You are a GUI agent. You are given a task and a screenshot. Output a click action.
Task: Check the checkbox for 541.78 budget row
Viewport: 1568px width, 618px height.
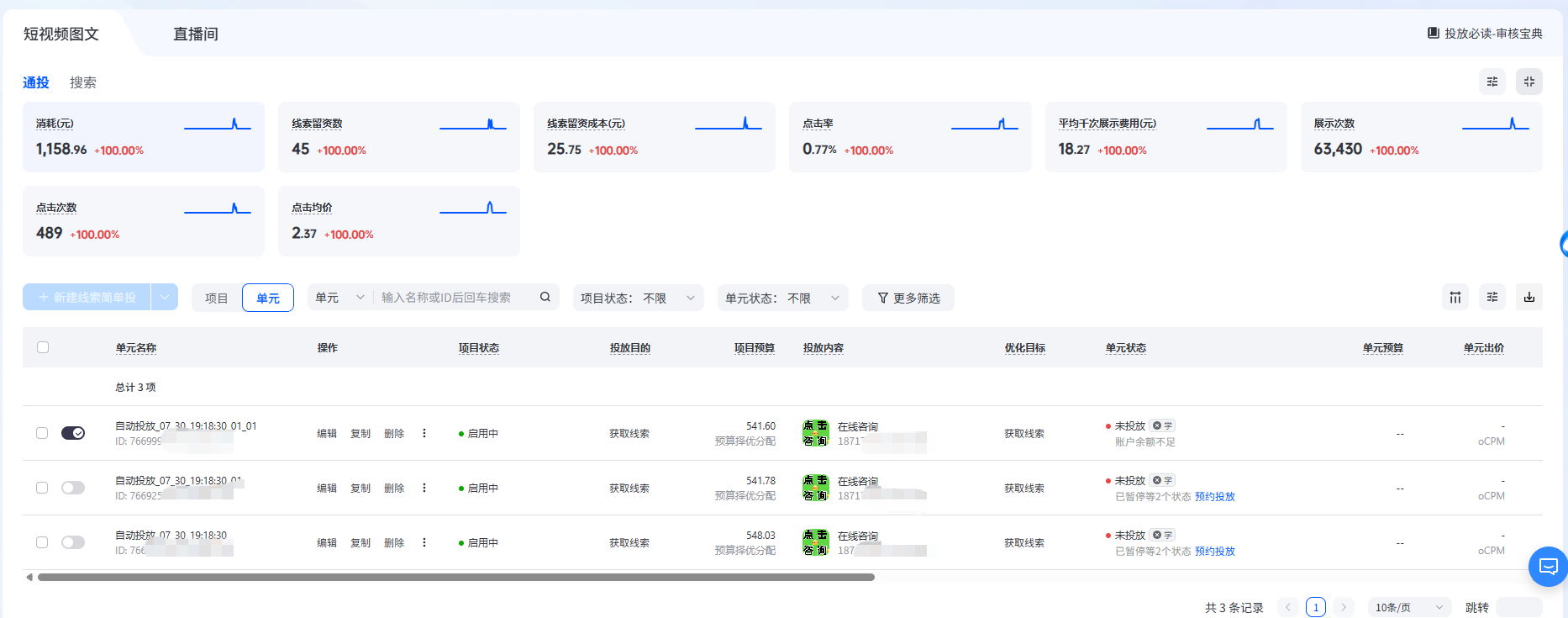coord(42,488)
